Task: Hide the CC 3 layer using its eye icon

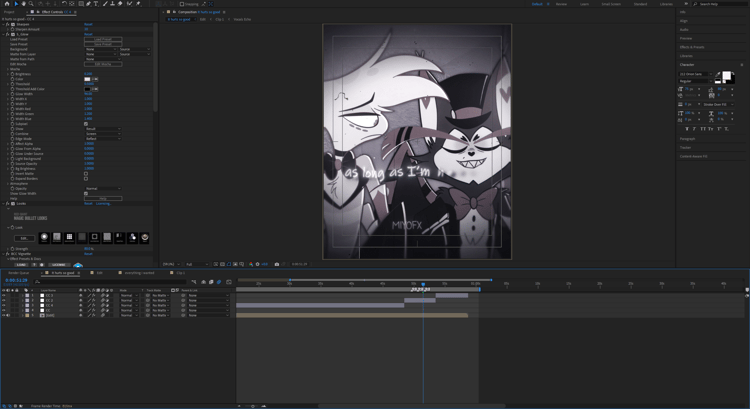Action: pos(4,296)
